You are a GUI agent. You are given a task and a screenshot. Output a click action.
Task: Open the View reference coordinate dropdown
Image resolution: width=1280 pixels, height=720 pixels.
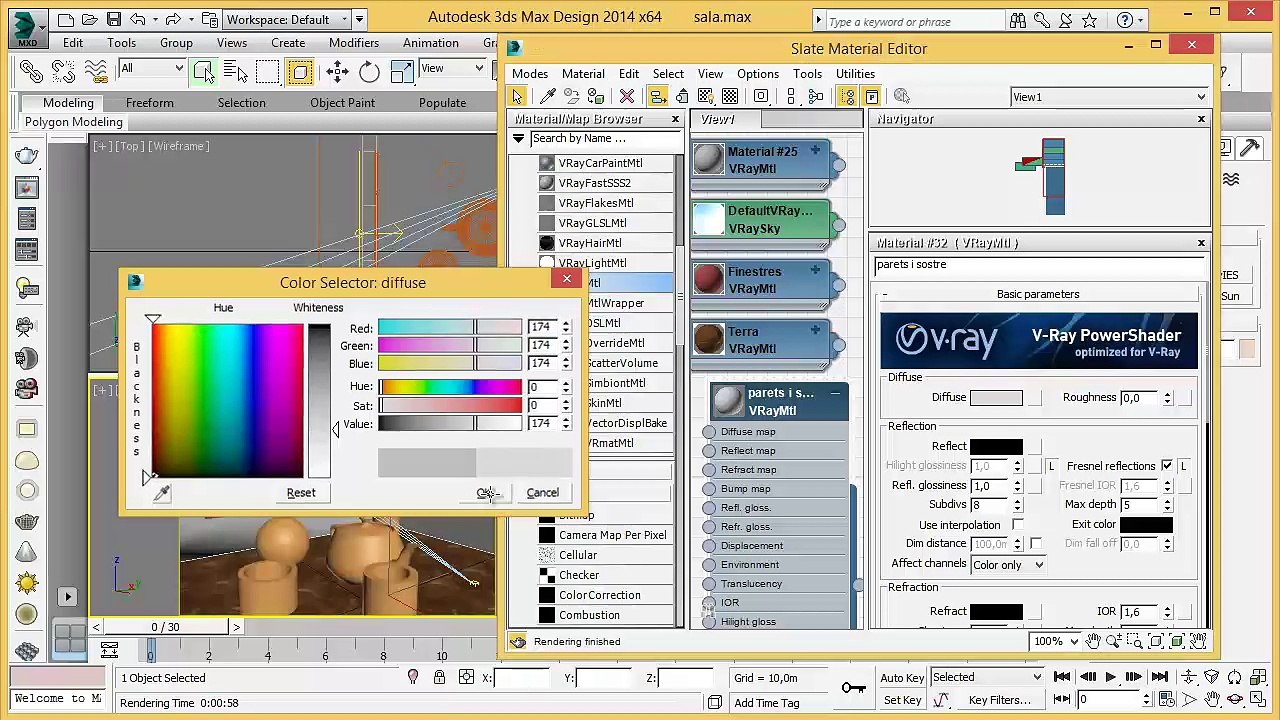point(452,68)
